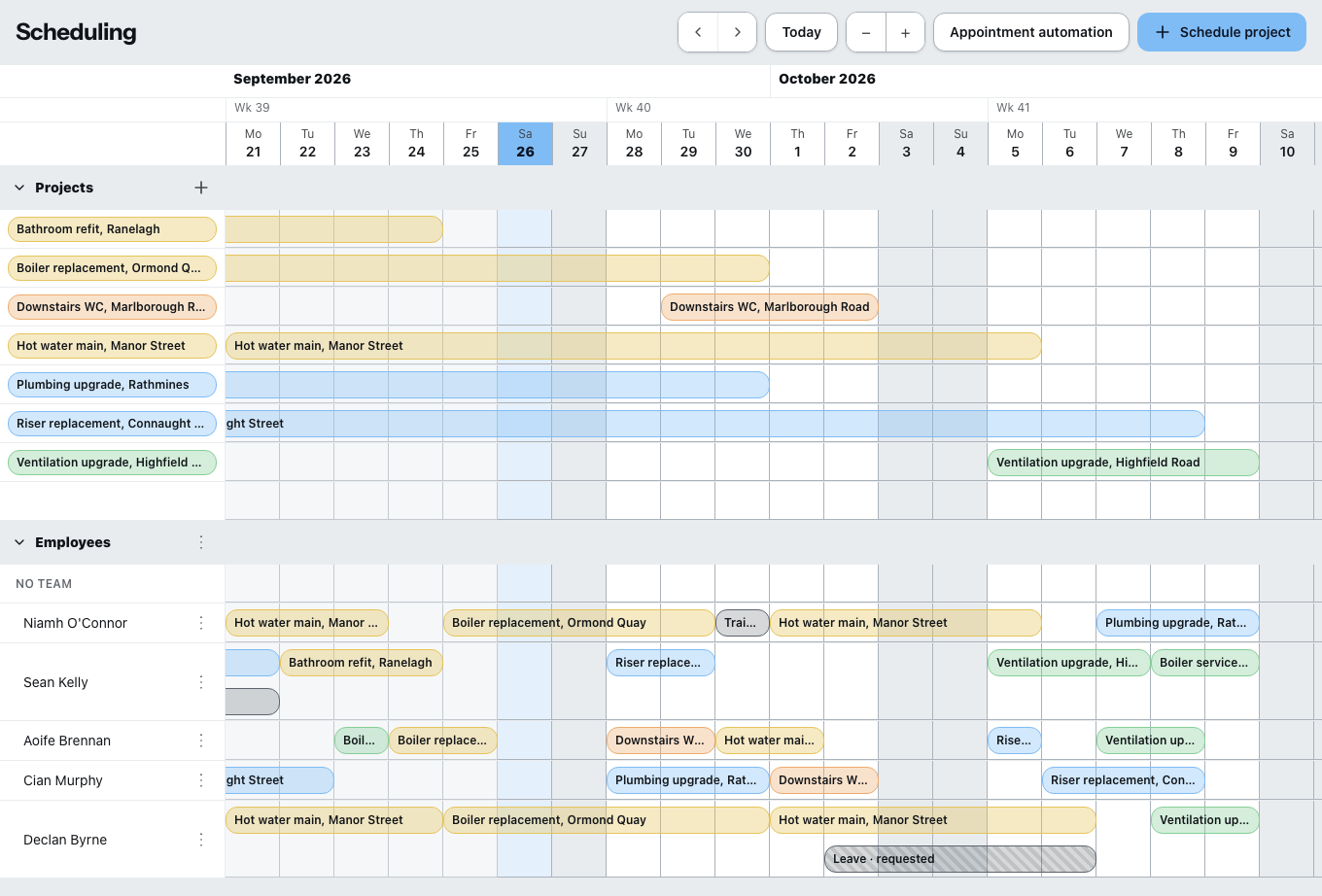Open Aoife's Hot water mai... appointment
The width and height of the screenshot is (1322, 896).
[770, 741]
